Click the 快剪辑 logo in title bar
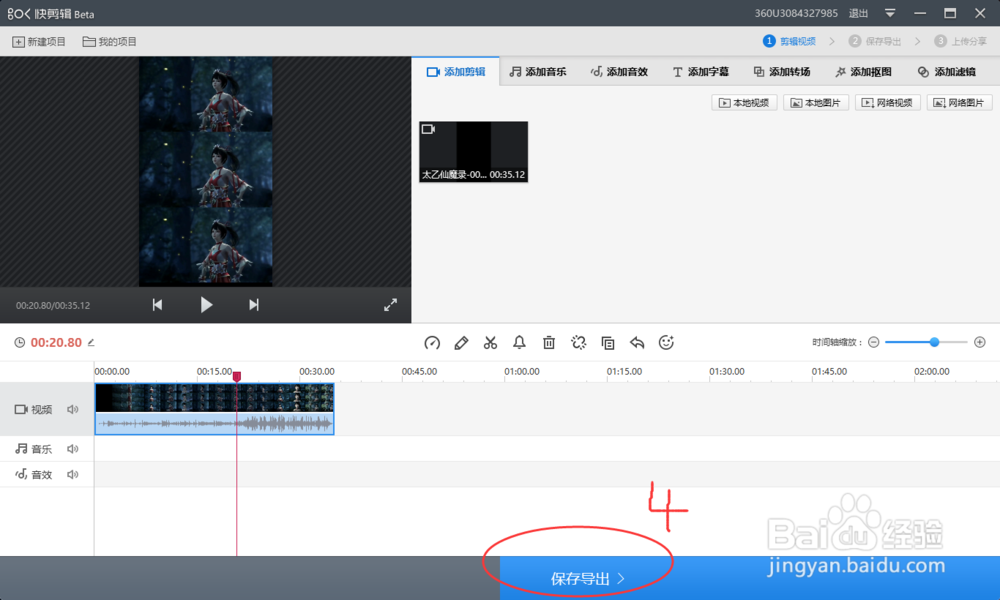Screen dimensions: 1000x600 [x=50, y=13]
